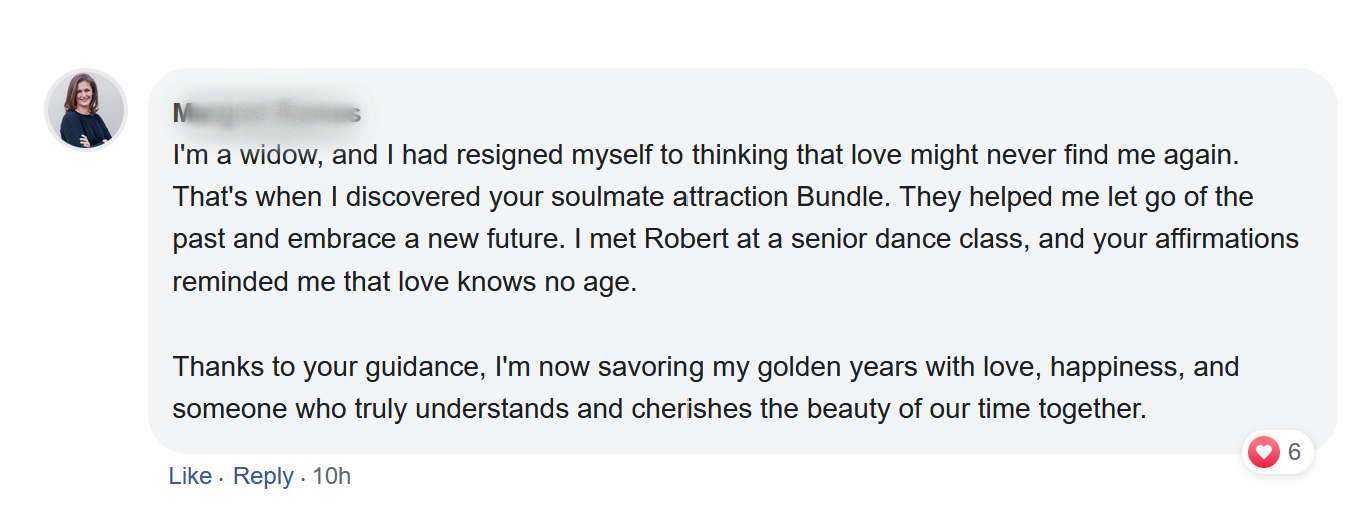Click the blurred commenter name
The height and width of the screenshot is (518, 1370).
pyautogui.click(x=267, y=113)
